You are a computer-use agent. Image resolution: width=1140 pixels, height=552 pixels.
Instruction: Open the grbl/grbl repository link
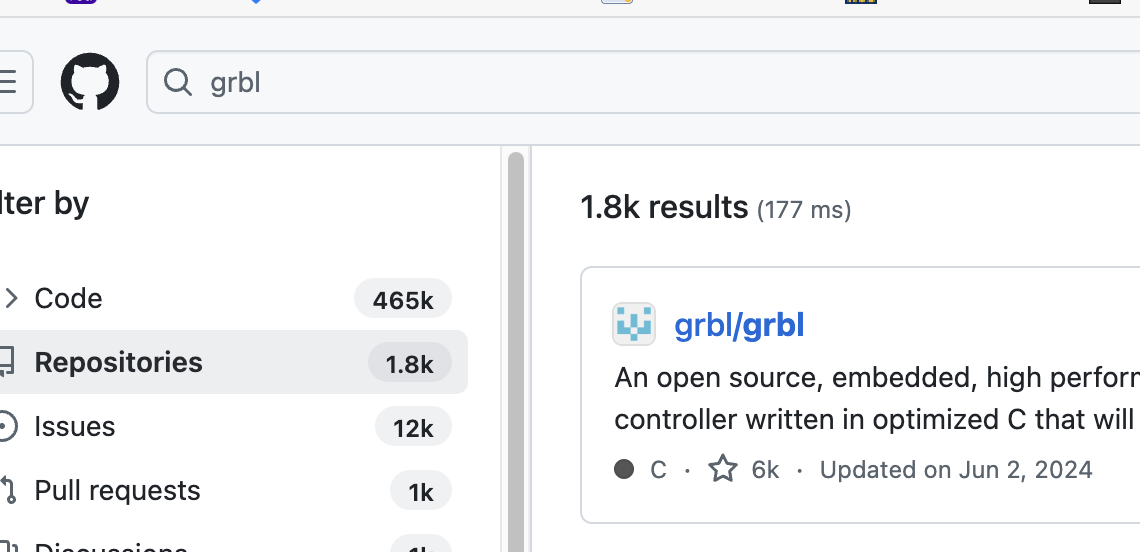click(x=739, y=325)
